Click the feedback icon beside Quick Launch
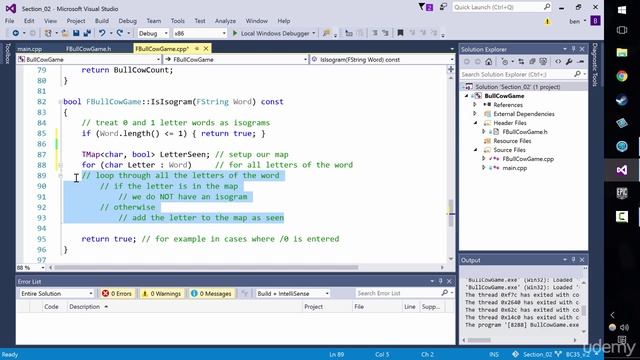Screen dimensions: 640x360 pyautogui.click(x=443, y=7)
